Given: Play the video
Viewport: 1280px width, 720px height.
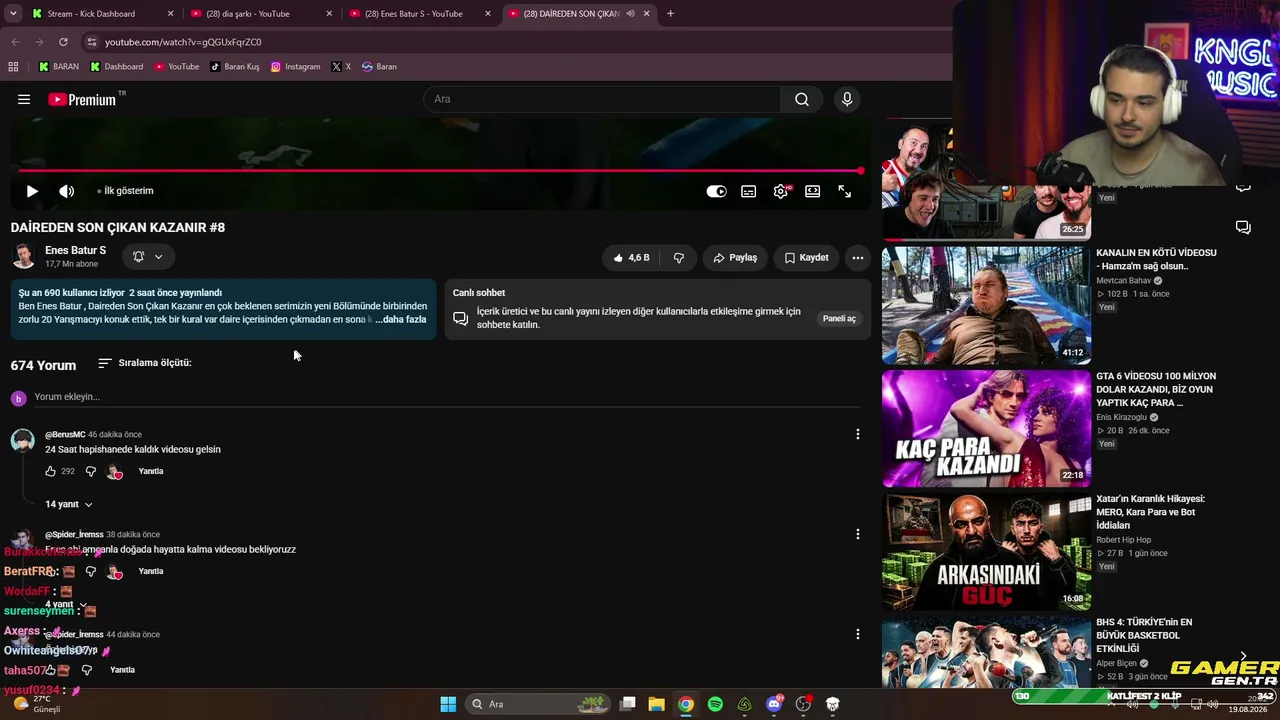Looking at the screenshot, I should tap(32, 191).
